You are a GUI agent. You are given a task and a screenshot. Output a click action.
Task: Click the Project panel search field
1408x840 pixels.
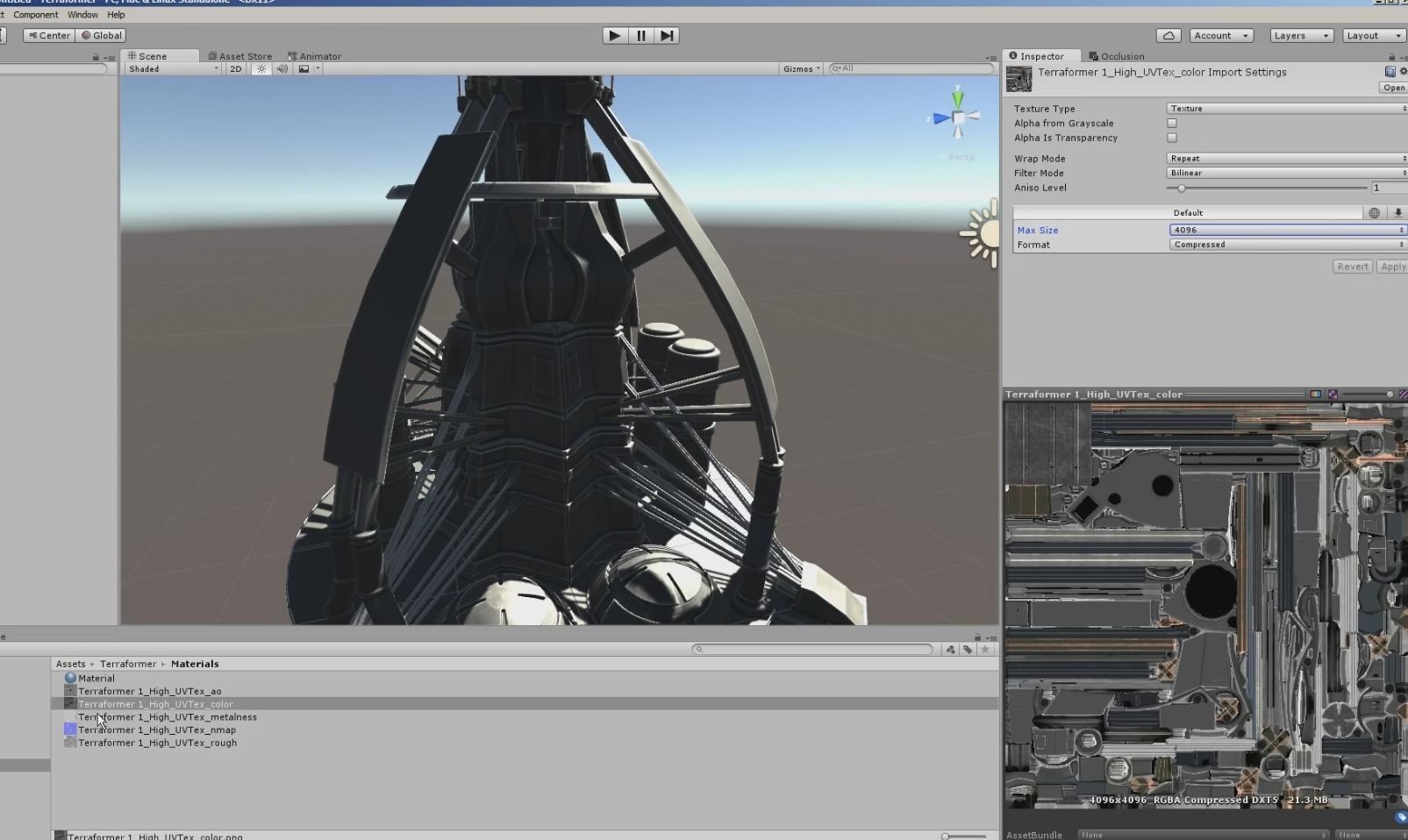click(x=812, y=650)
